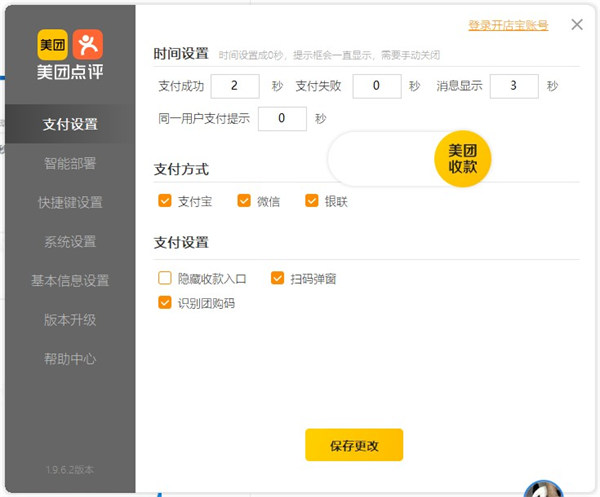Switch to 智能部署 in sidebar
600x497 pixels.
click(70, 163)
